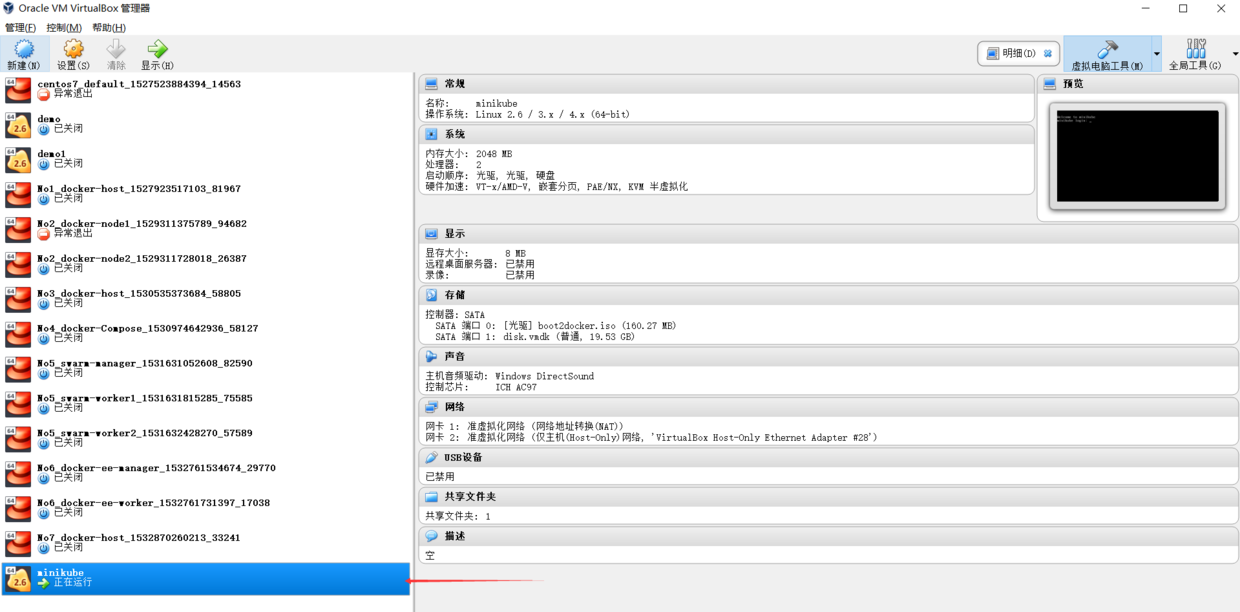Click the 共享文件夹 section folder icon
The width and height of the screenshot is (1240, 612).
[x=431, y=496]
